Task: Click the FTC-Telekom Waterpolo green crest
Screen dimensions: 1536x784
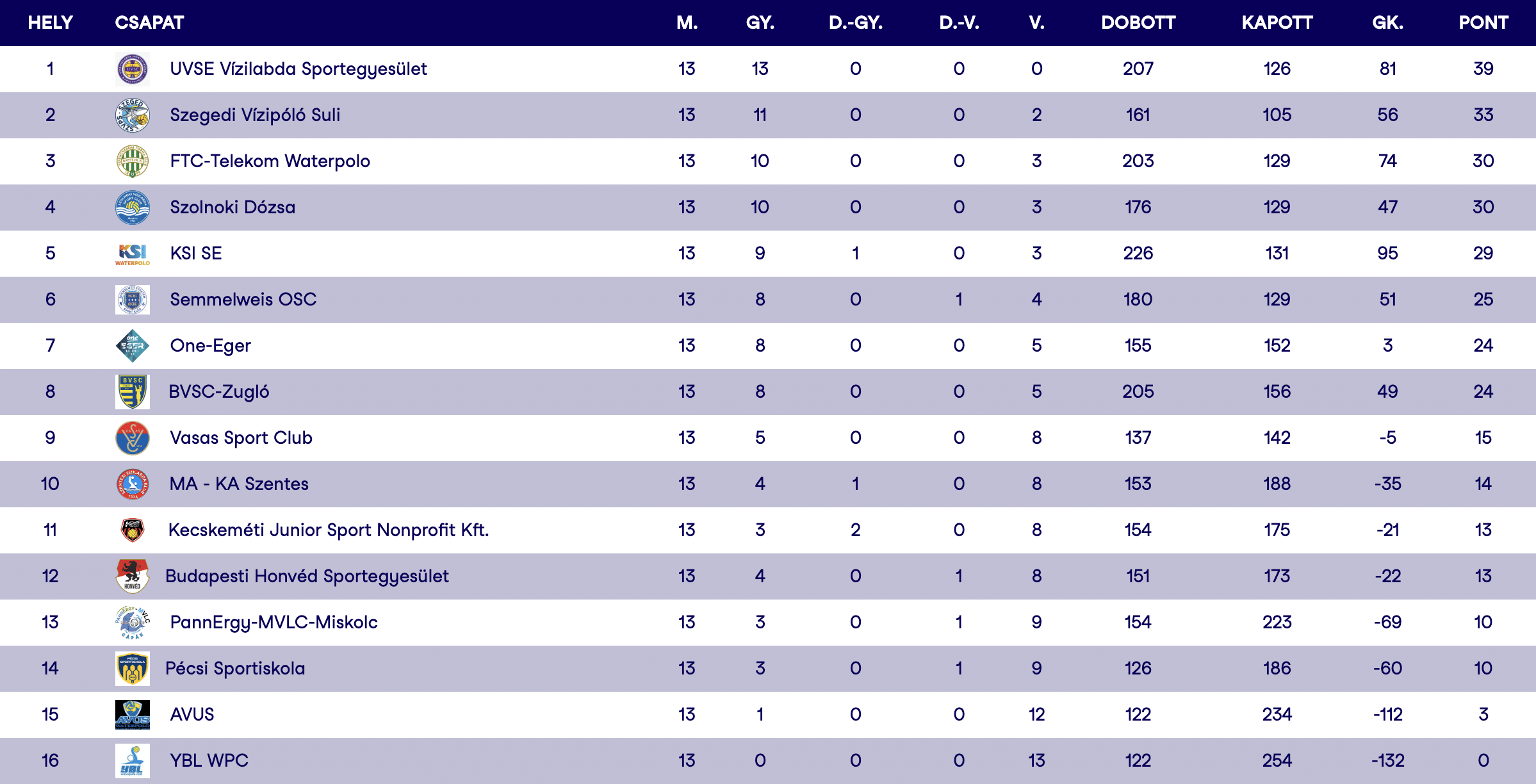Action: (x=132, y=161)
